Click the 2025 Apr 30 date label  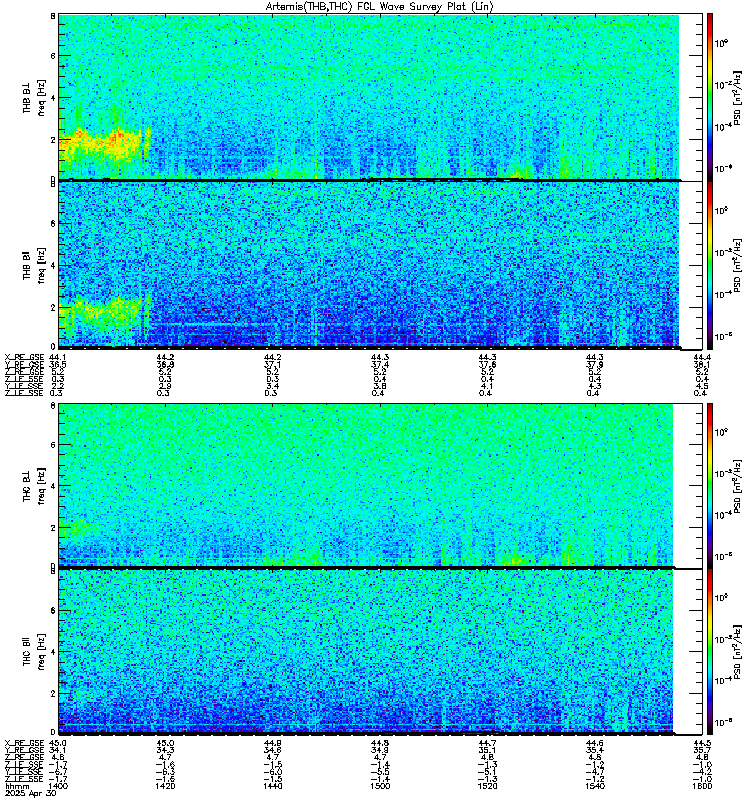click(30, 793)
